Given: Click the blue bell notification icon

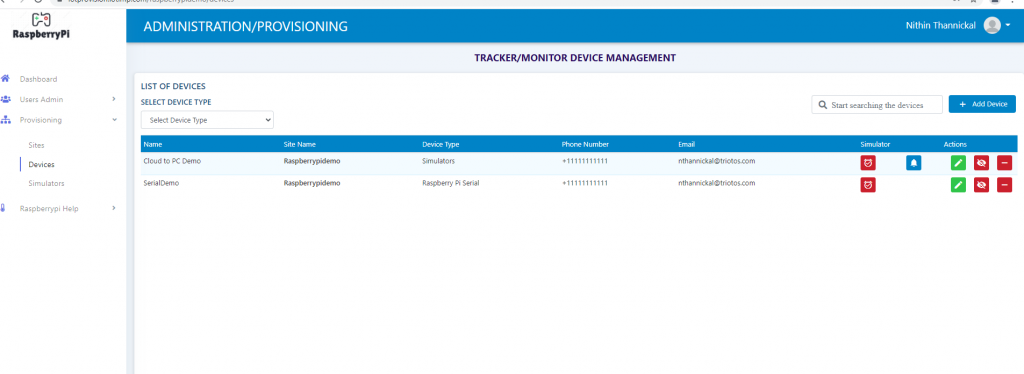Looking at the screenshot, I should 913,163.
